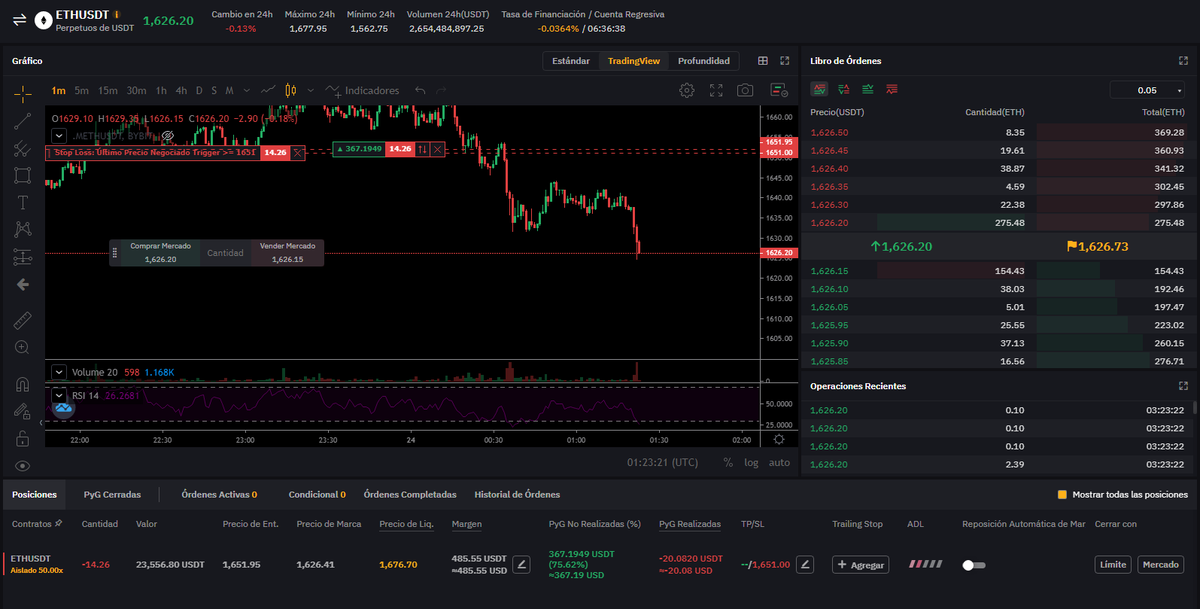Image resolution: width=1200 pixels, height=609 pixels.
Task: Open the compare symbol line tool
Action: [x=268, y=91]
